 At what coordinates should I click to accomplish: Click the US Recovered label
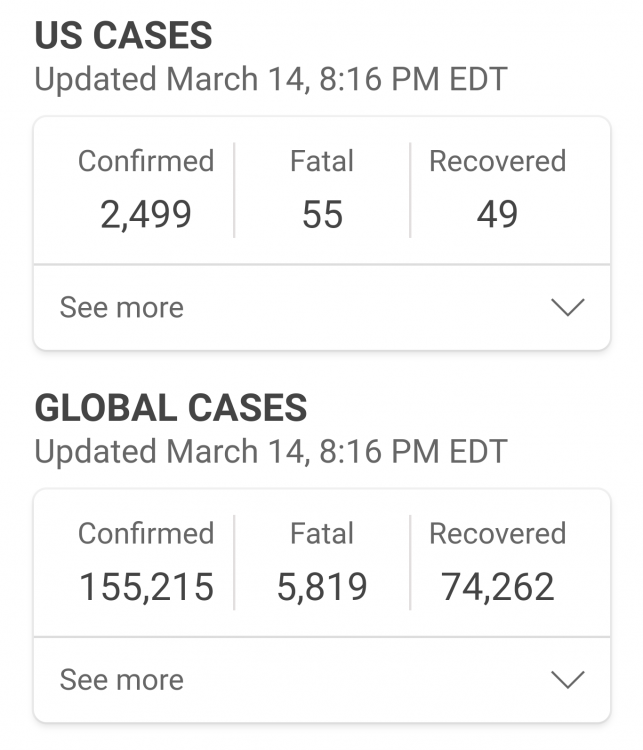click(498, 161)
